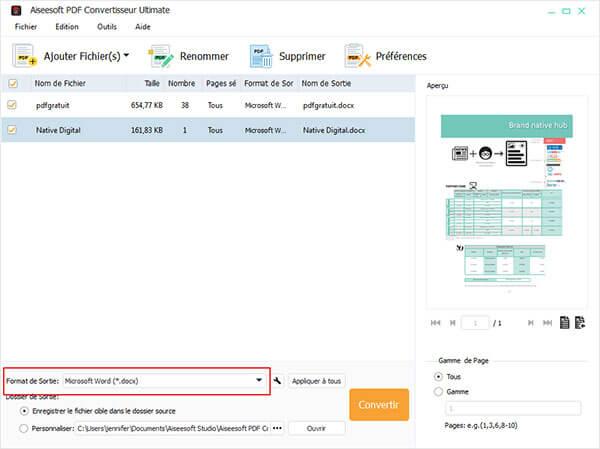Expand the Ajouter Fichier(s) dropdown arrow
This screenshot has width=600, height=449.
click(x=126, y=56)
